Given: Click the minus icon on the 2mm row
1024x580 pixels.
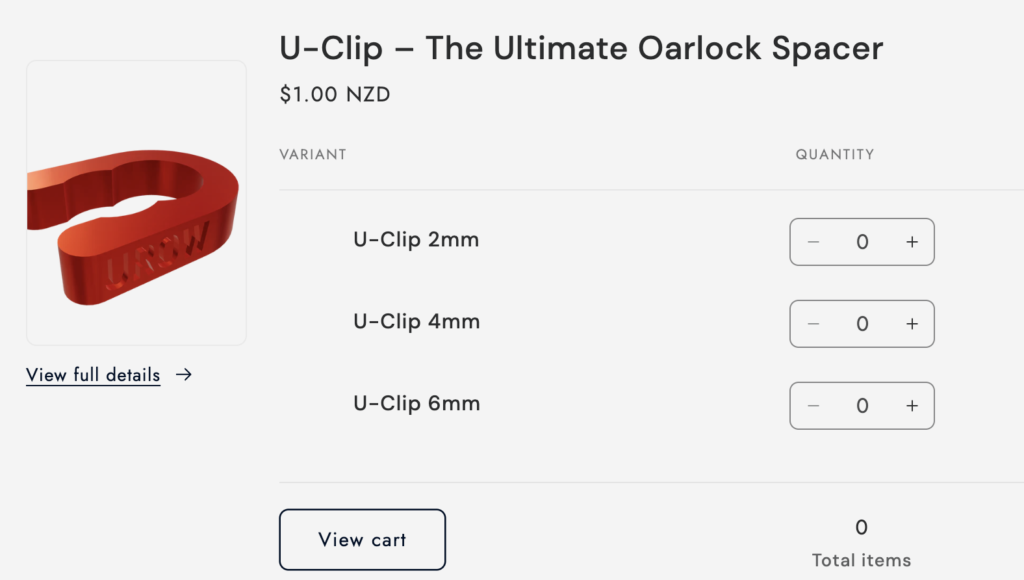Looking at the screenshot, I should point(813,241).
